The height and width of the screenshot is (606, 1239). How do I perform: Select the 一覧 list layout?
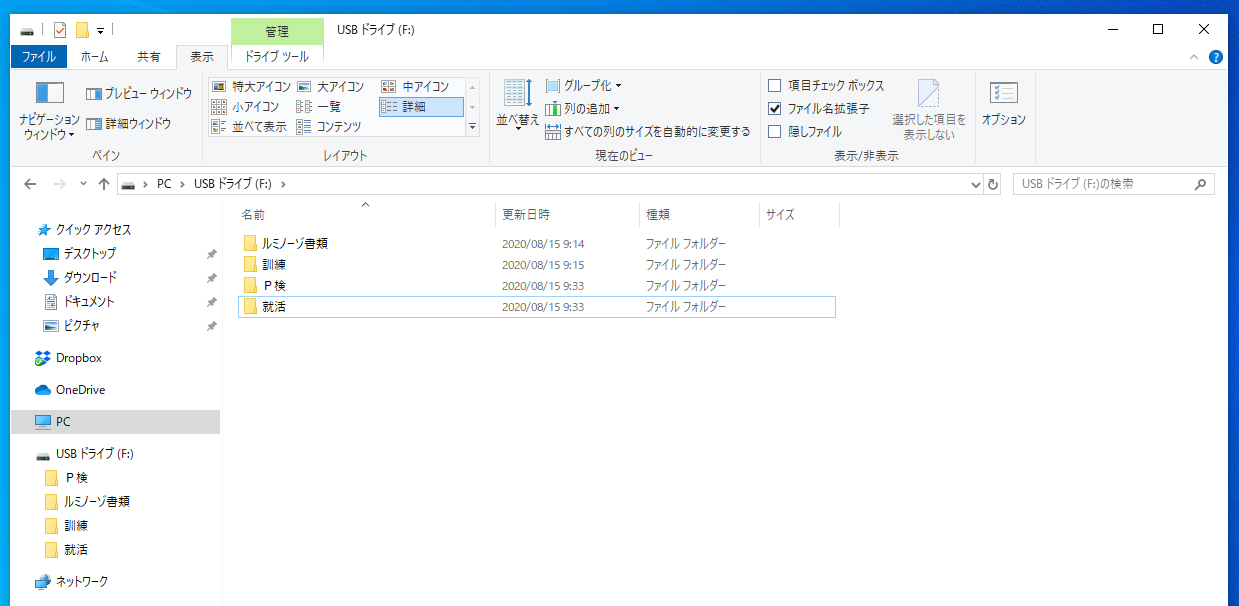coord(320,106)
